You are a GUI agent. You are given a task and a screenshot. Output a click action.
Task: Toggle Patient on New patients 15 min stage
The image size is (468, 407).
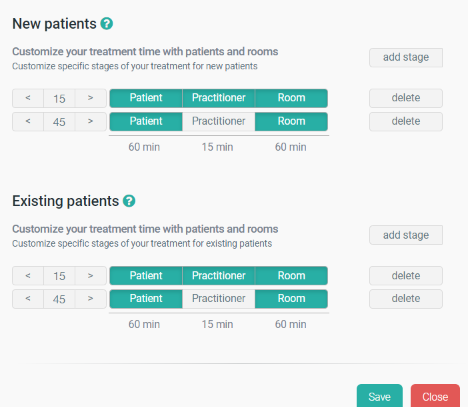(146, 98)
